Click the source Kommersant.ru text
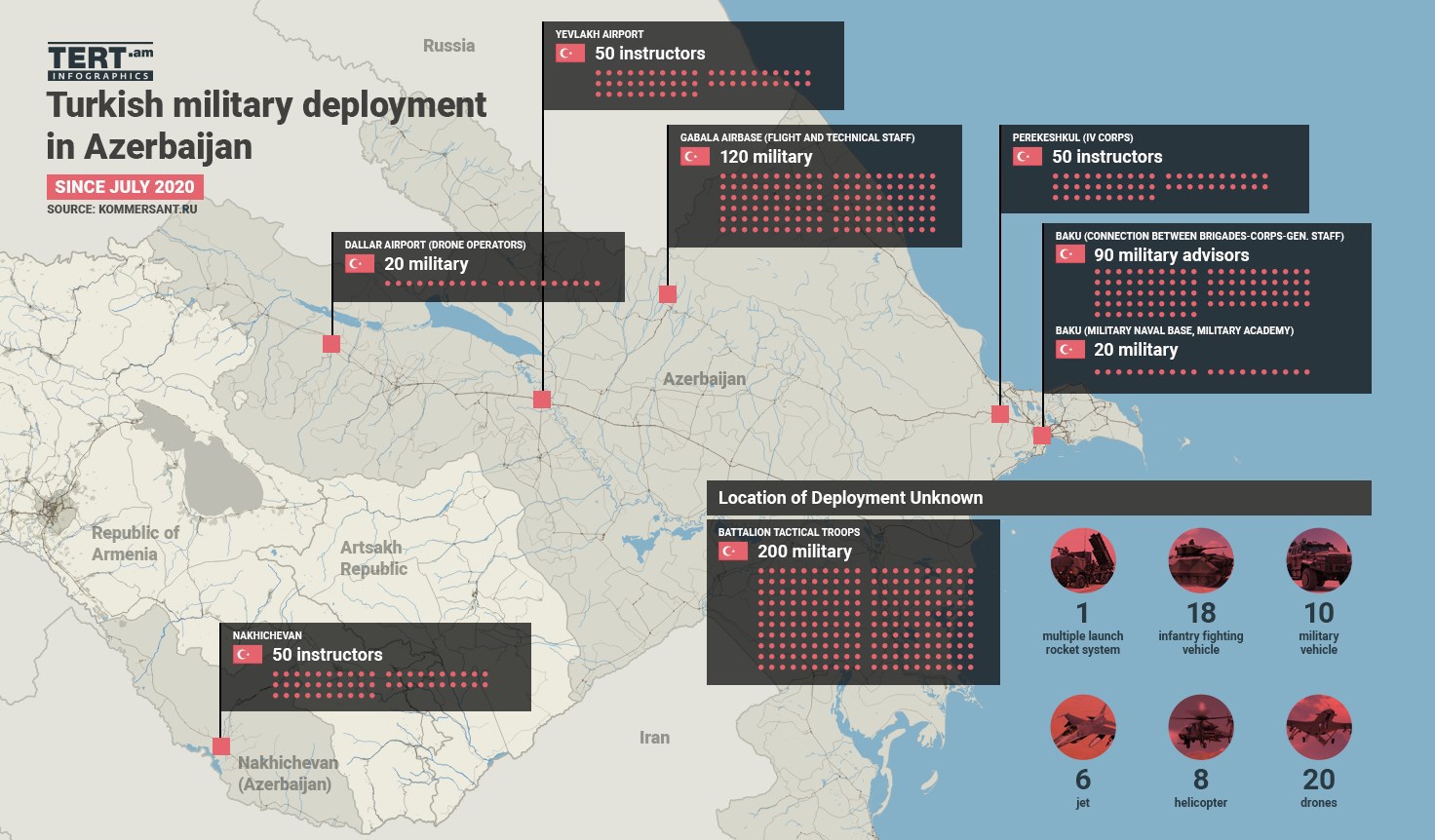Image resolution: width=1435 pixels, height=840 pixels. point(122,210)
